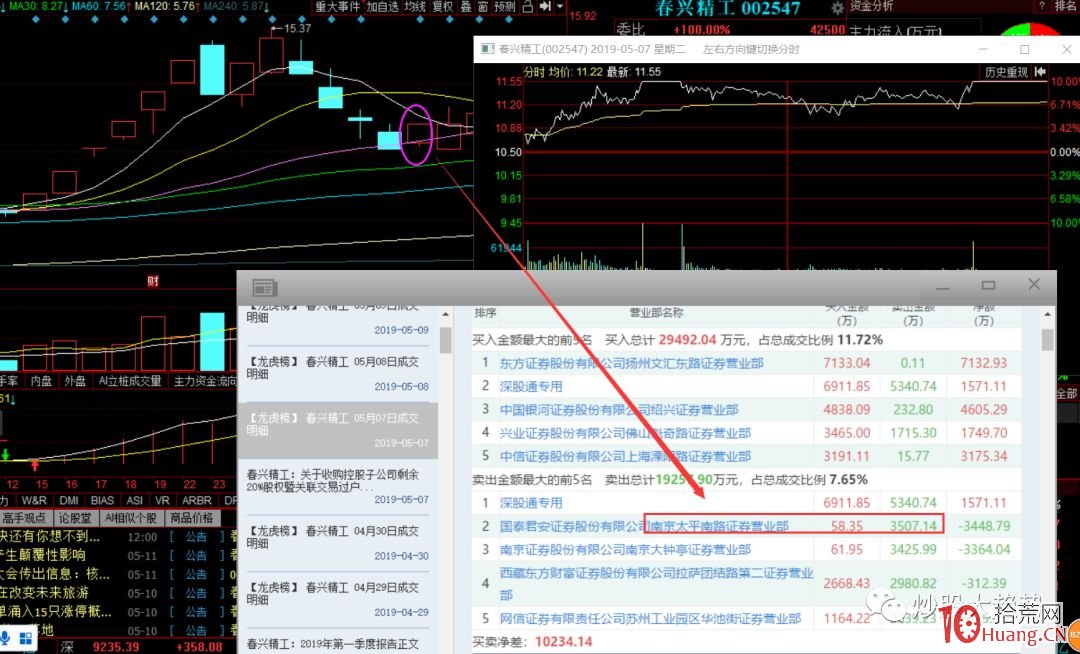Click the red up-arrow signal in the indicator chart
1080x654 pixels.
(35, 465)
